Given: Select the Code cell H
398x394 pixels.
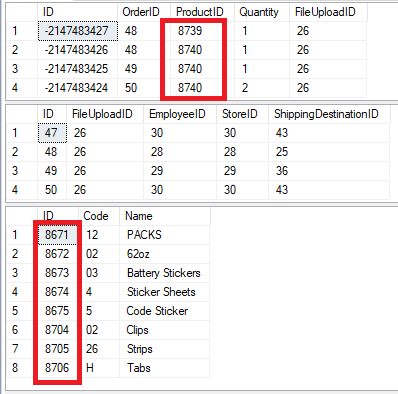Looking at the screenshot, I should pyautogui.click(x=99, y=368).
